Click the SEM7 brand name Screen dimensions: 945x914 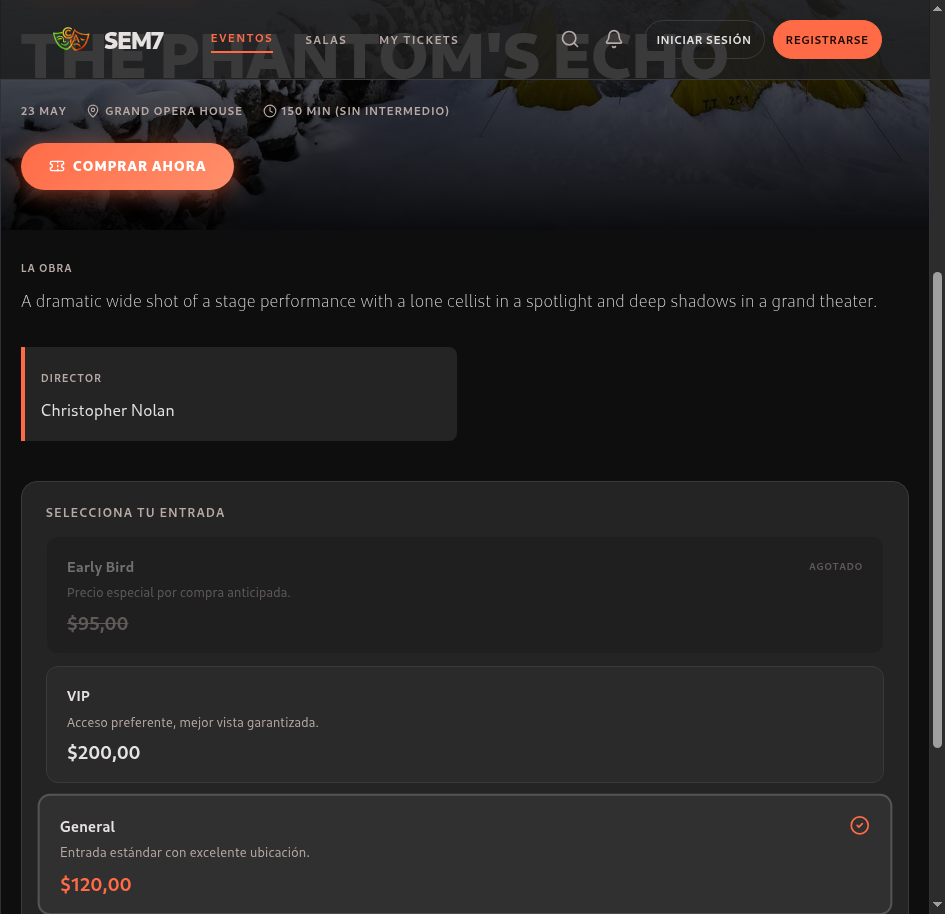pyautogui.click(x=134, y=40)
